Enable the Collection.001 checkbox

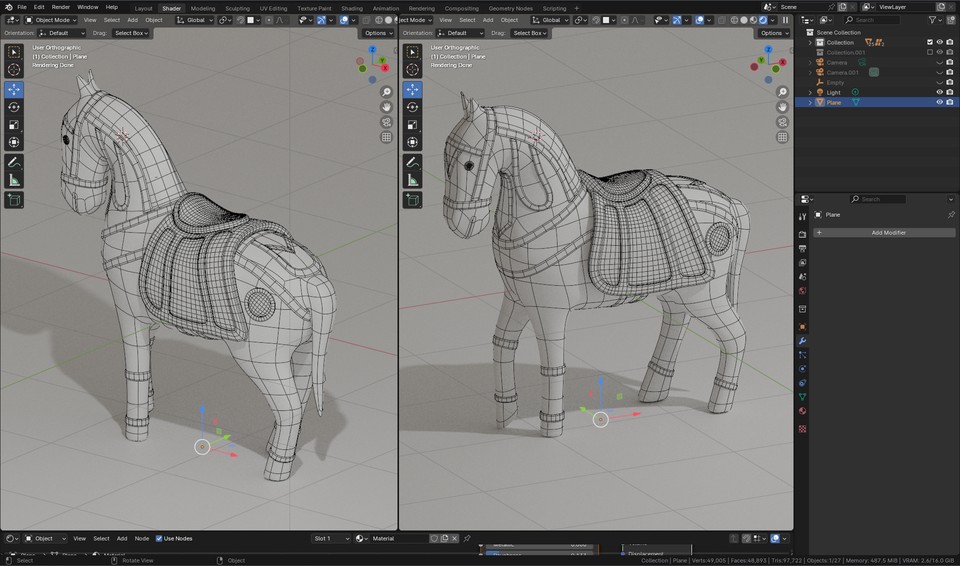click(930, 53)
